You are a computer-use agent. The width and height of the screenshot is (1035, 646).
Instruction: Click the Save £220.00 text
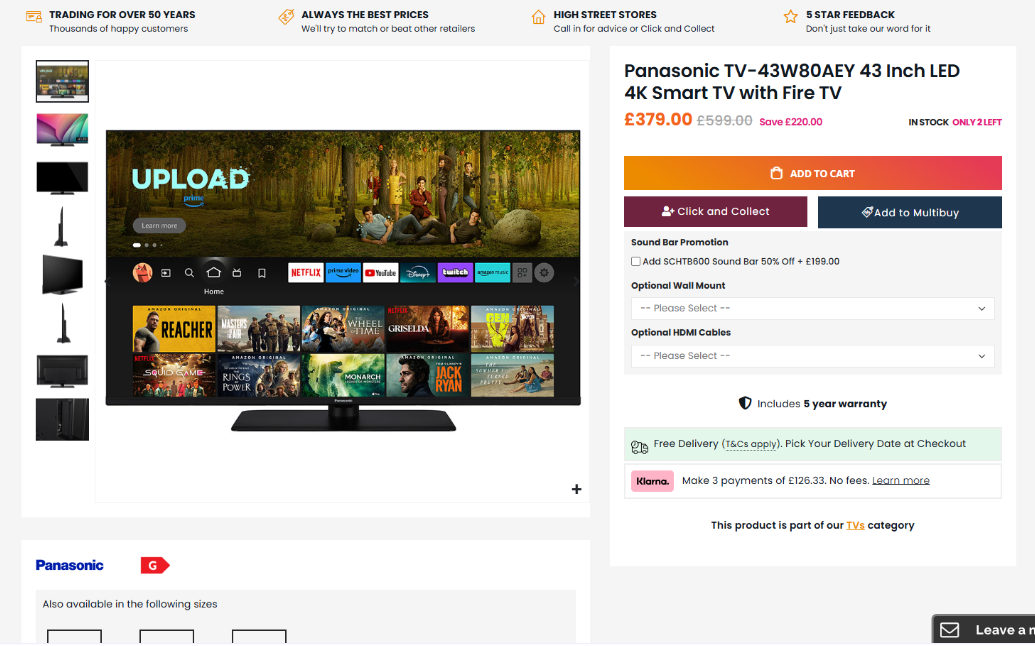point(791,121)
